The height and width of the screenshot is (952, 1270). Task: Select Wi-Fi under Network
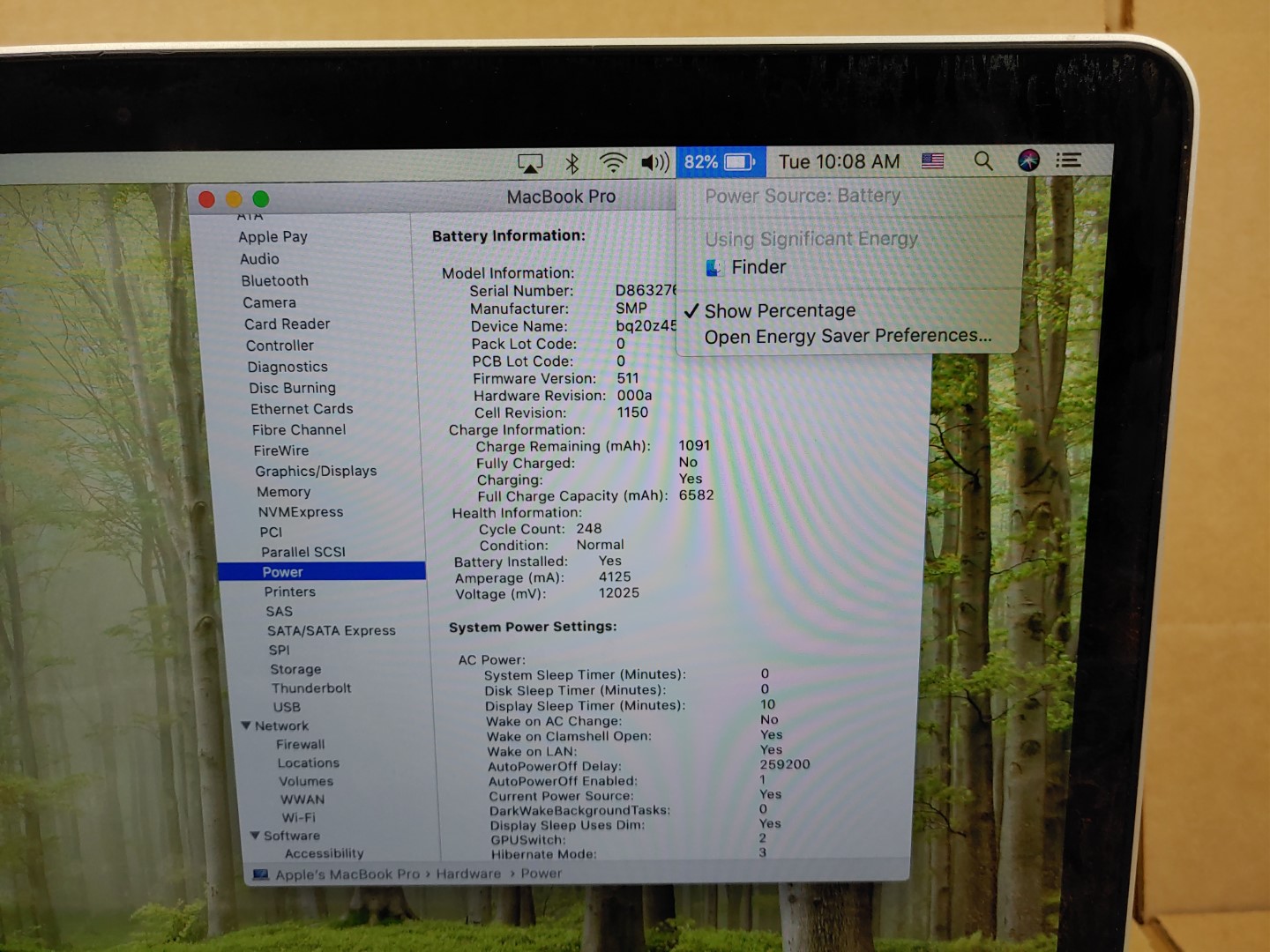pyautogui.click(x=298, y=818)
